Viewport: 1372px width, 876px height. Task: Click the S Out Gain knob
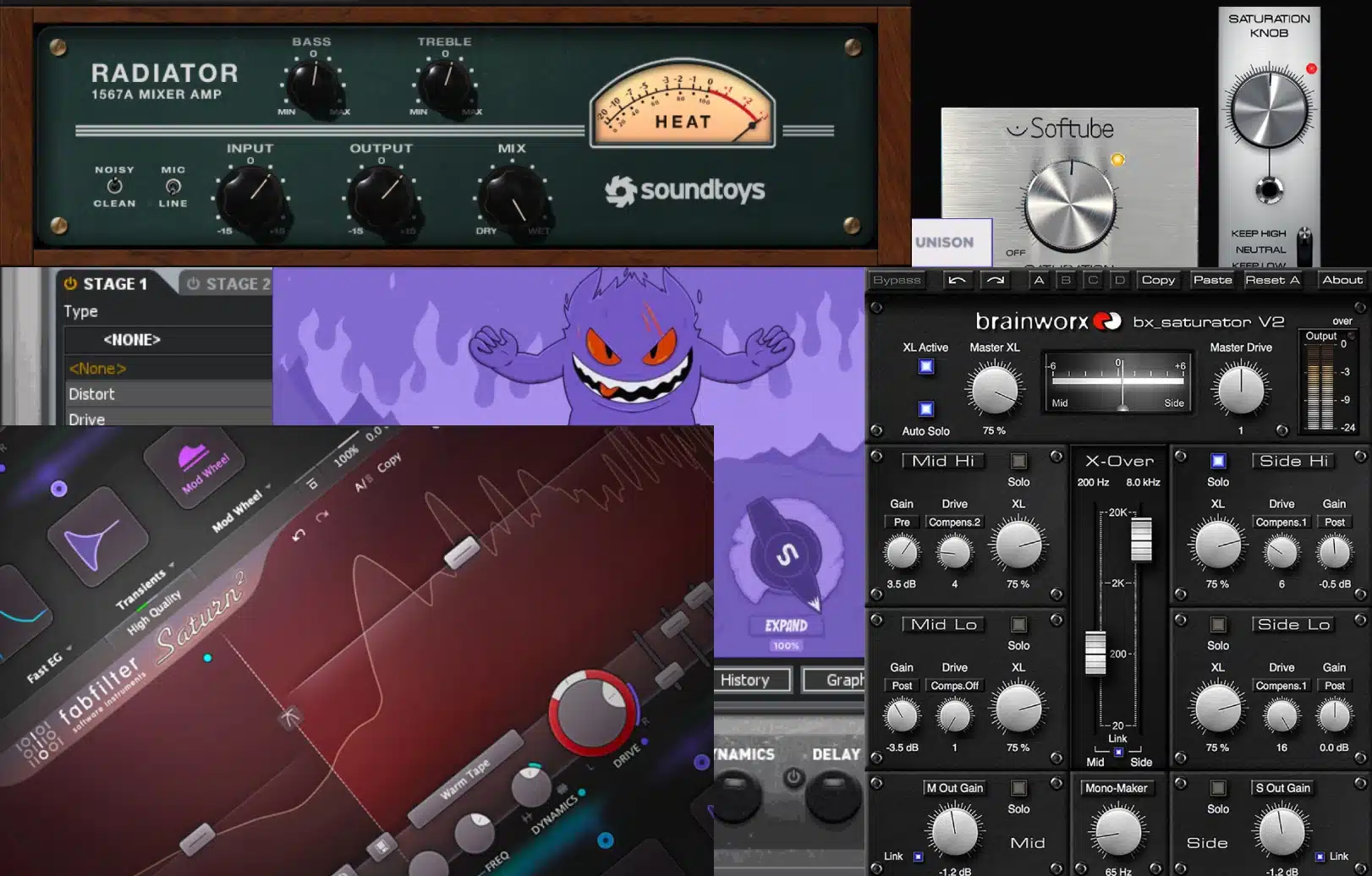(x=1281, y=830)
